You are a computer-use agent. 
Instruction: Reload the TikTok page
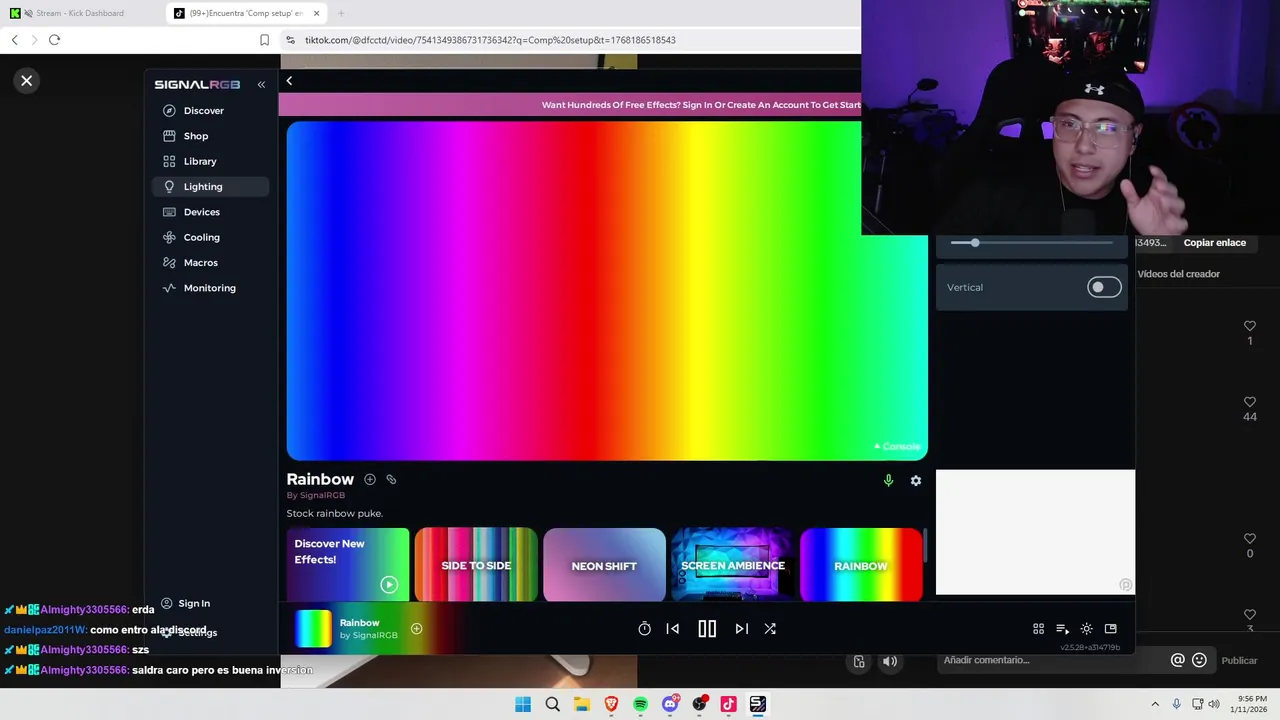(x=54, y=40)
